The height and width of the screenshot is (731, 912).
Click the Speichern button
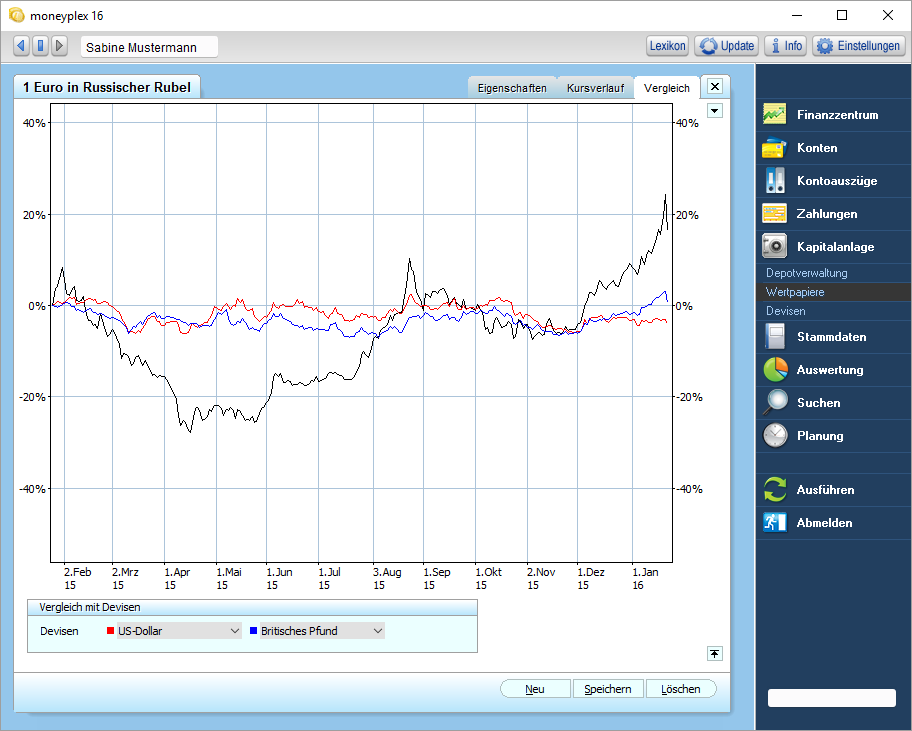click(608, 689)
